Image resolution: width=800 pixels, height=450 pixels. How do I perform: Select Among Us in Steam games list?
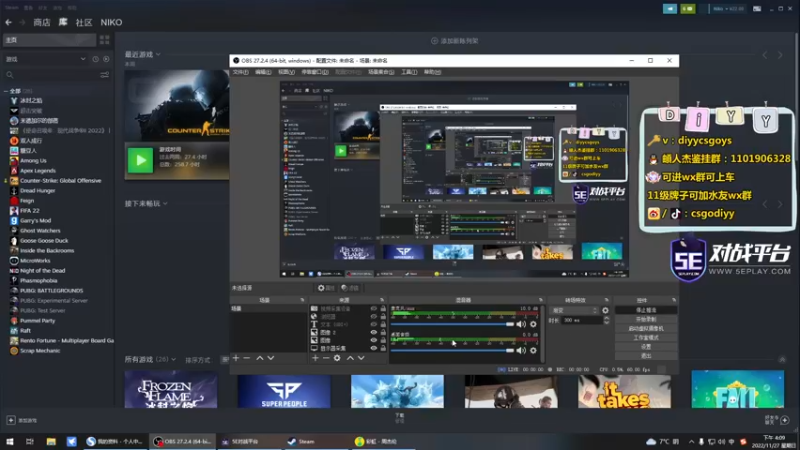click(x=33, y=161)
